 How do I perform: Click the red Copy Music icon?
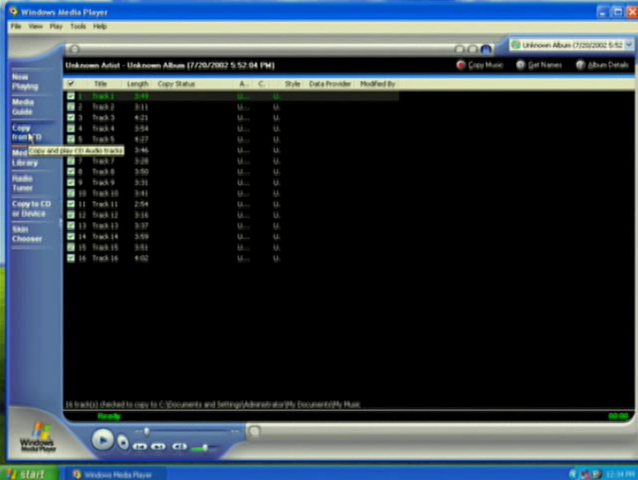point(461,65)
